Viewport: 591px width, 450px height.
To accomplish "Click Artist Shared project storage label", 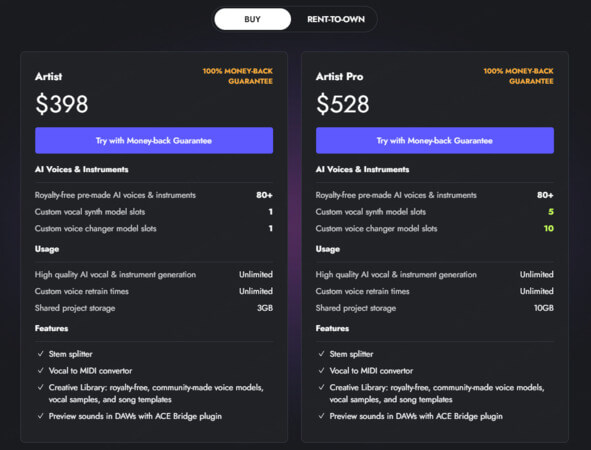I will coord(75,308).
